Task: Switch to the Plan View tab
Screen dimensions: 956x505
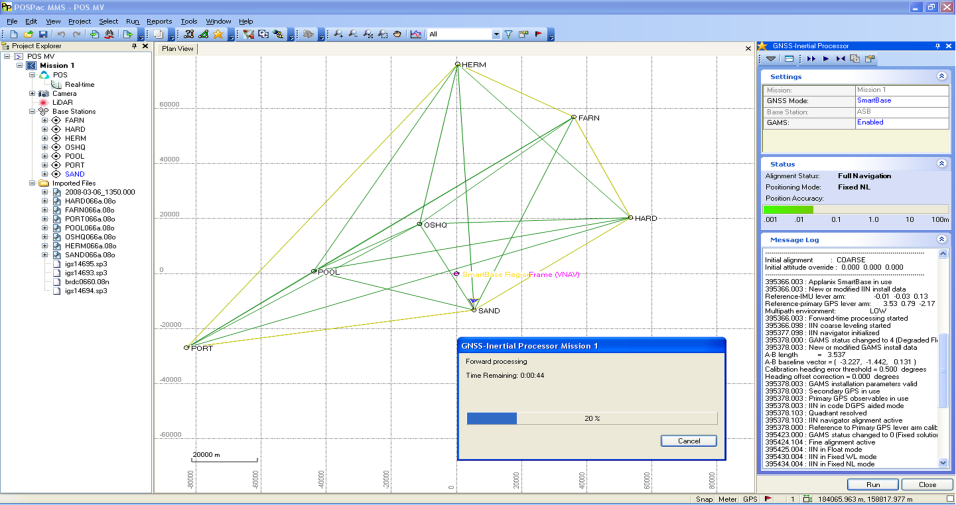Action: click(x=178, y=47)
